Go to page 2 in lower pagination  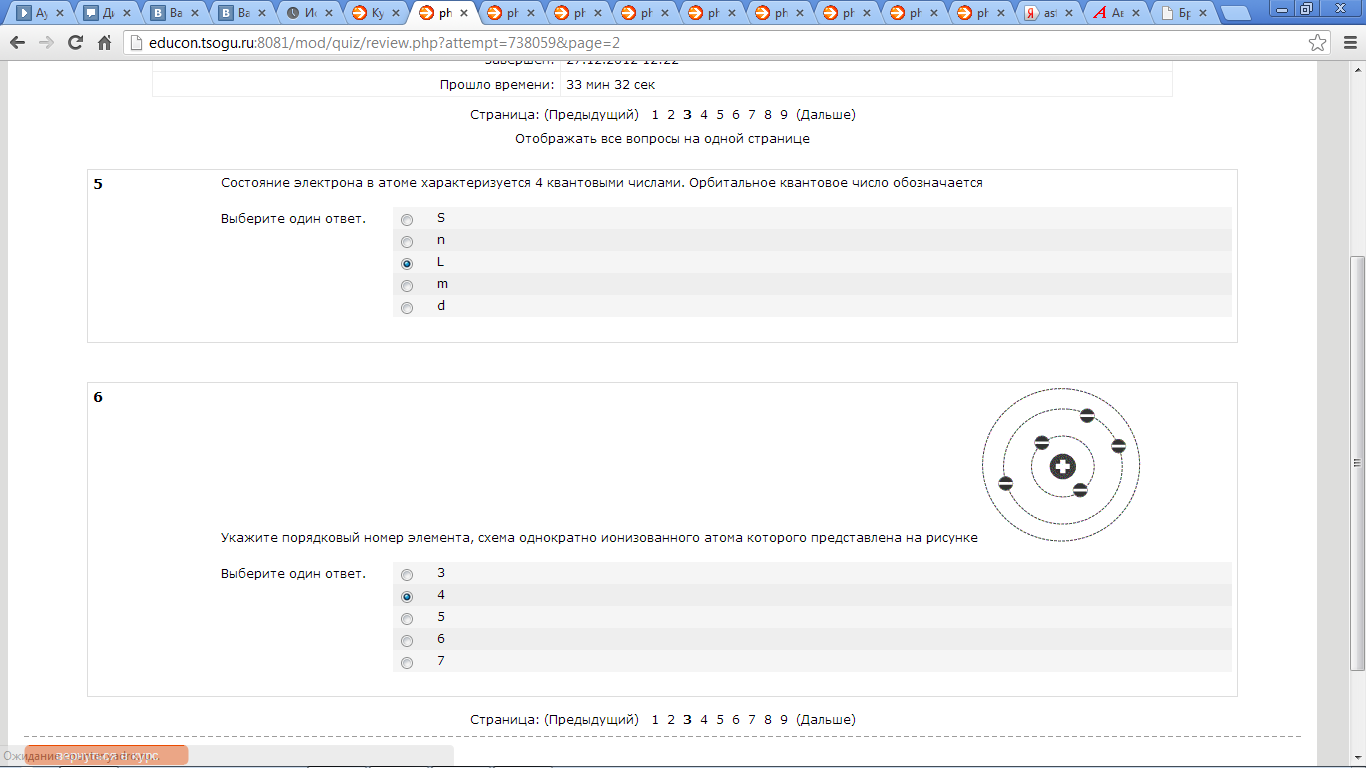coord(671,719)
